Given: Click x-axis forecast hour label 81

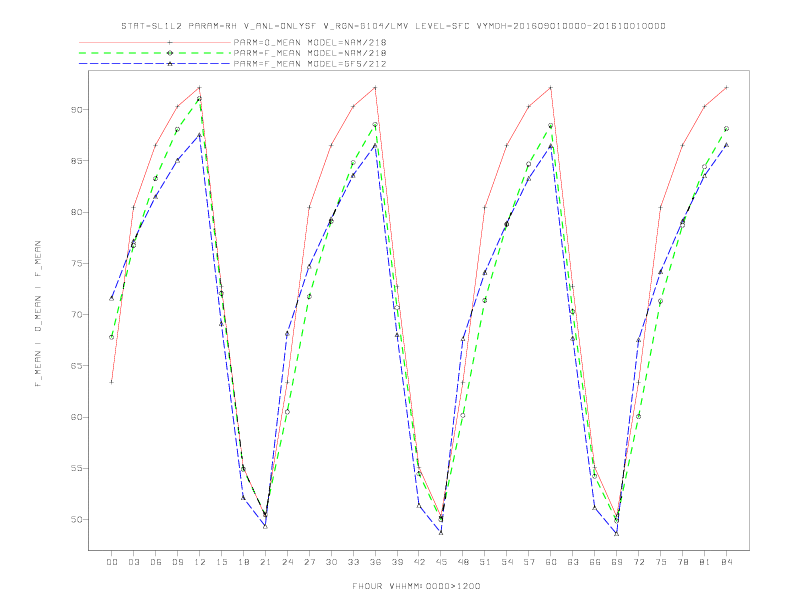Looking at the screenshot, I should [x=705, y=562].
